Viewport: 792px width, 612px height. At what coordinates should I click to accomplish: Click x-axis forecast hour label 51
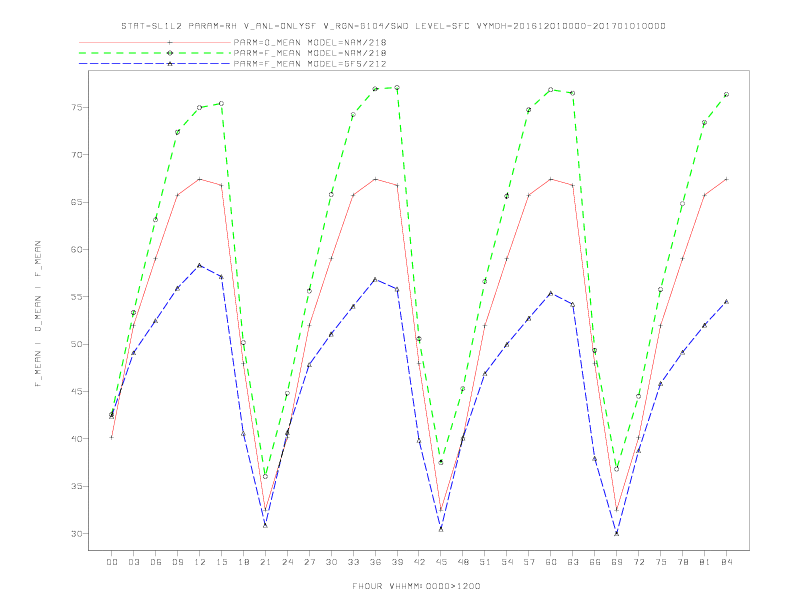click(x=485, y=562)
